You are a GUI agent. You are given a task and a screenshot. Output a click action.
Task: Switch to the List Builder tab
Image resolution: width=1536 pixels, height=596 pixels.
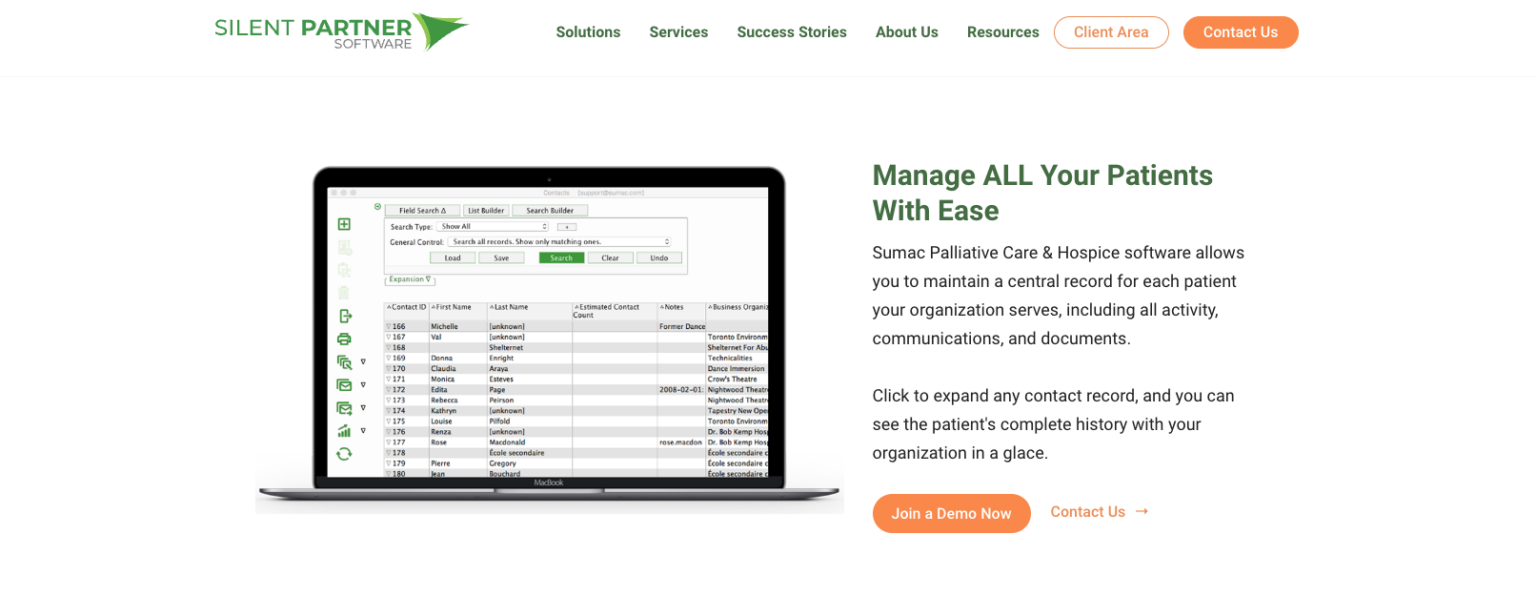pos(486,210)
